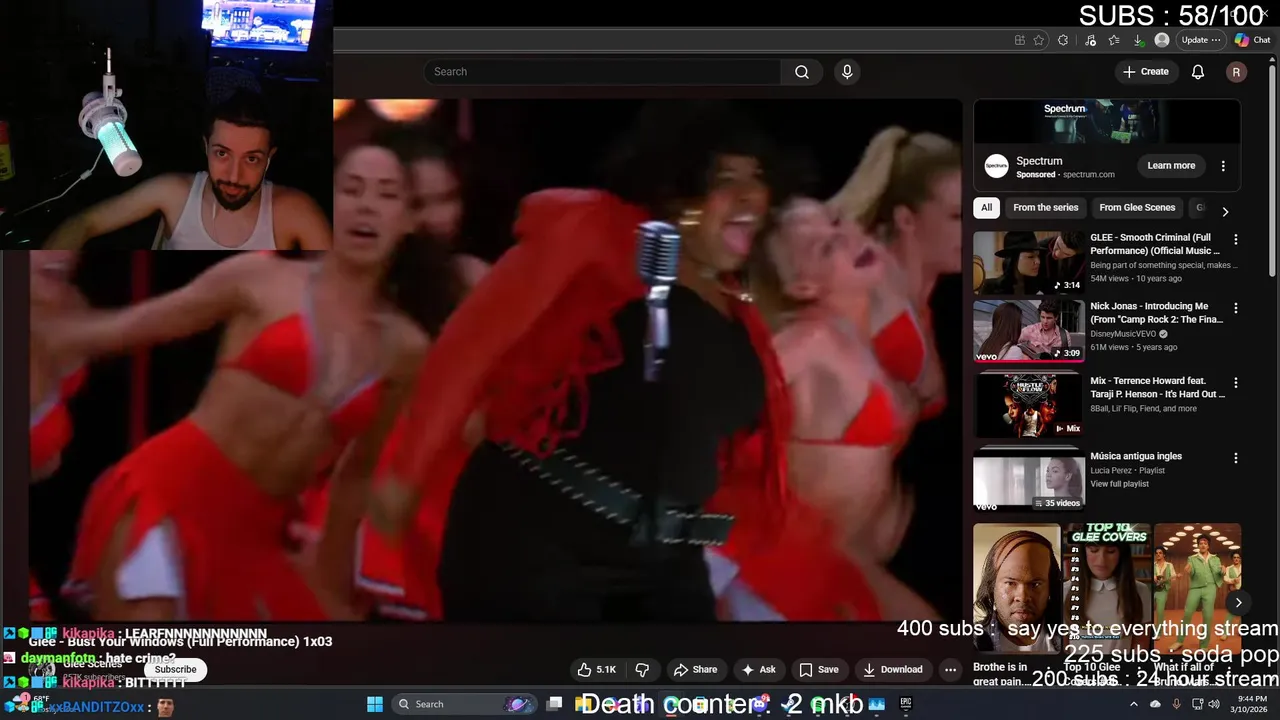Viewport: 1280px width, 720px height.
Task: Click View full playlist link
Action: pyautogui.click(x=1120, y=484)
